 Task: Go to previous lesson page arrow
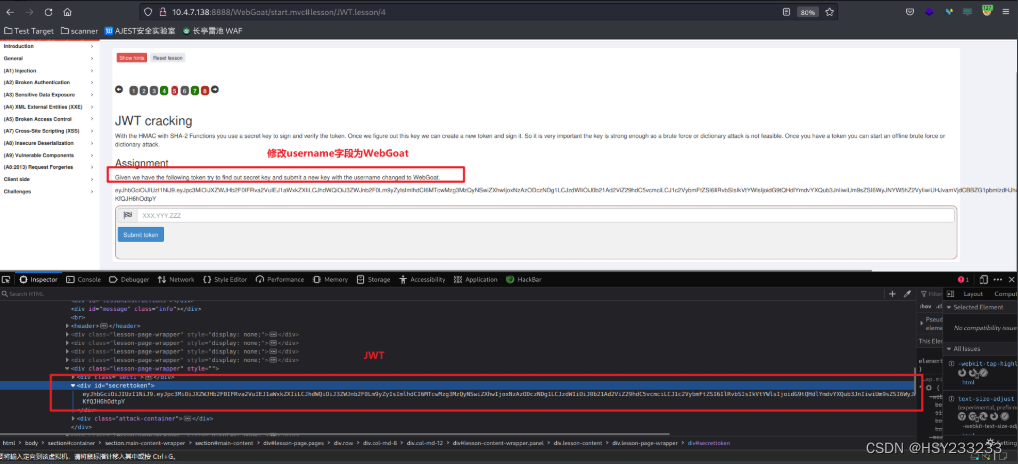click(119, 90)
